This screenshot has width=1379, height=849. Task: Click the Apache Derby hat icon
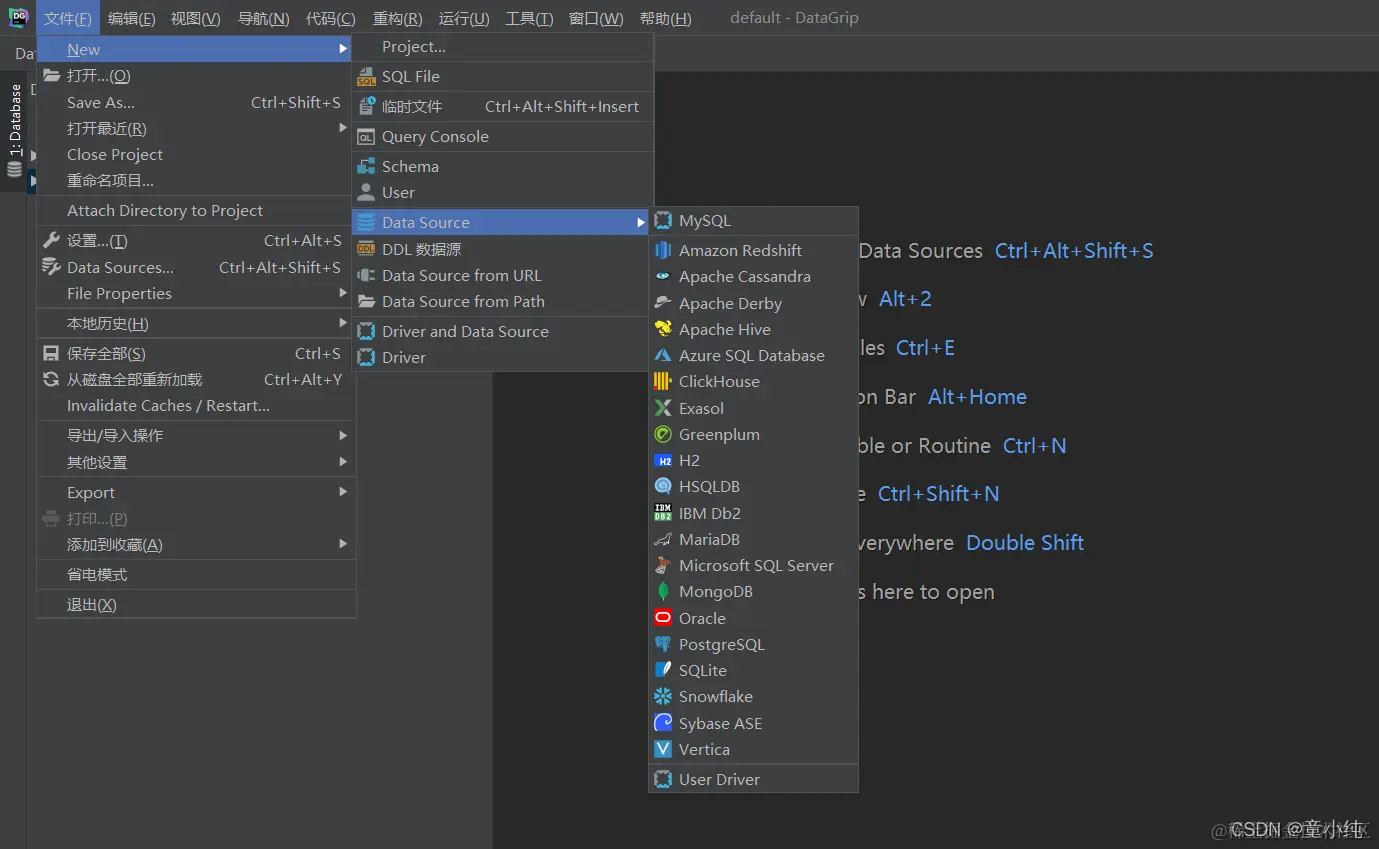click(x=663, y=303)
